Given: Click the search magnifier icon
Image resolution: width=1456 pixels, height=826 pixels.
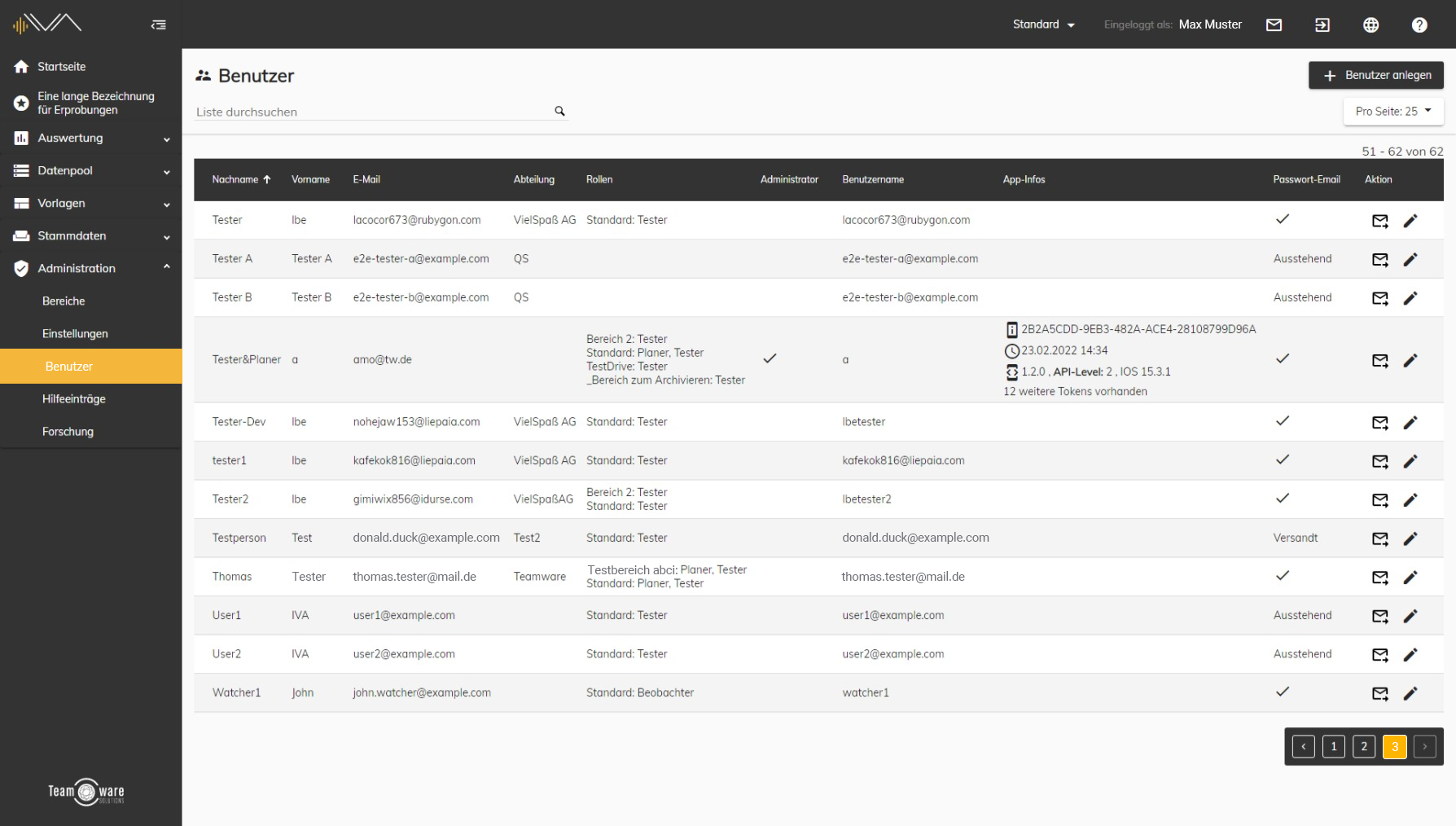Looking at the screenshot, I should click(x=560, y=112).
